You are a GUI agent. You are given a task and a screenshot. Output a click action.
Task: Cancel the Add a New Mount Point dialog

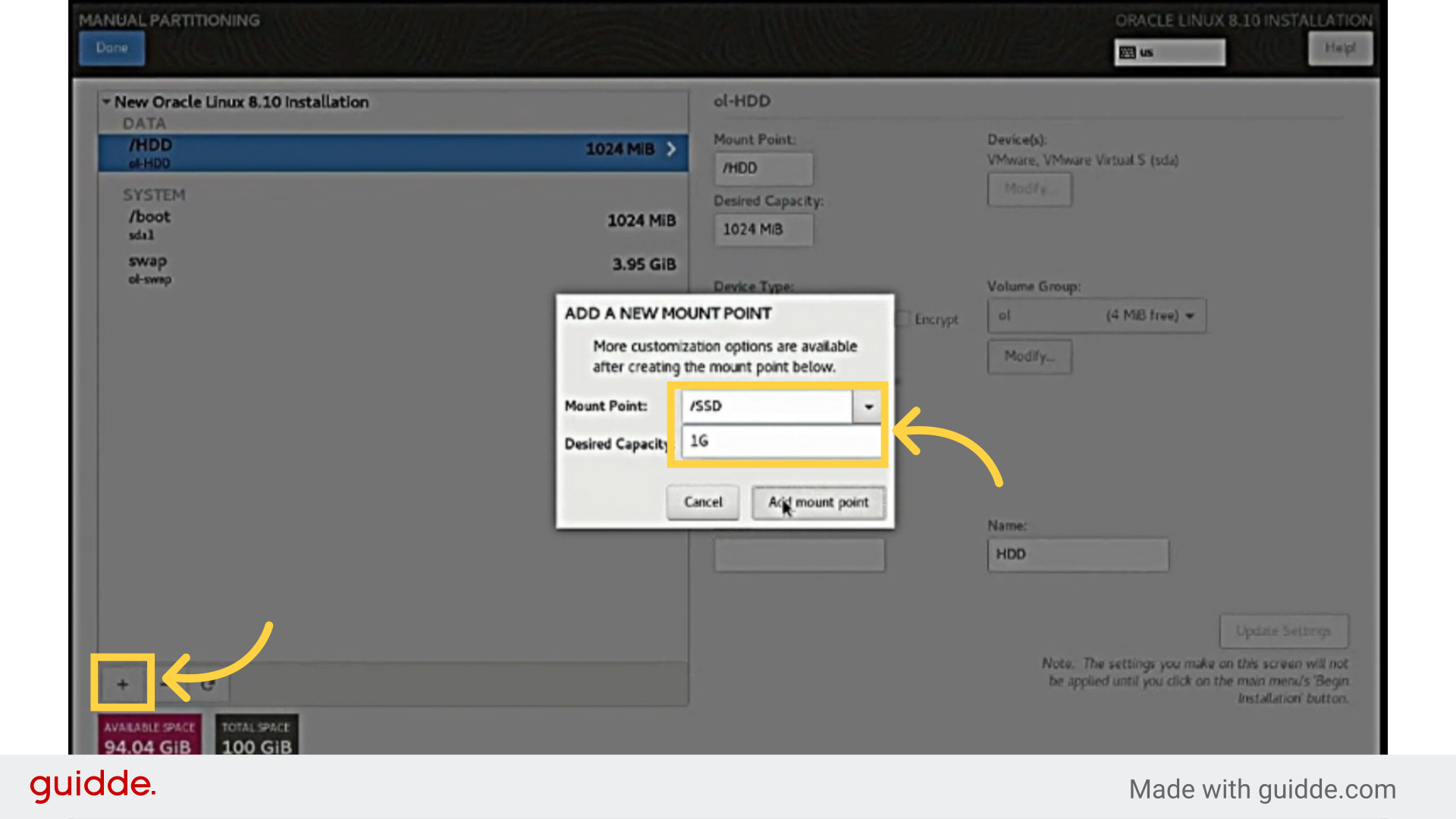coord(702,502)
